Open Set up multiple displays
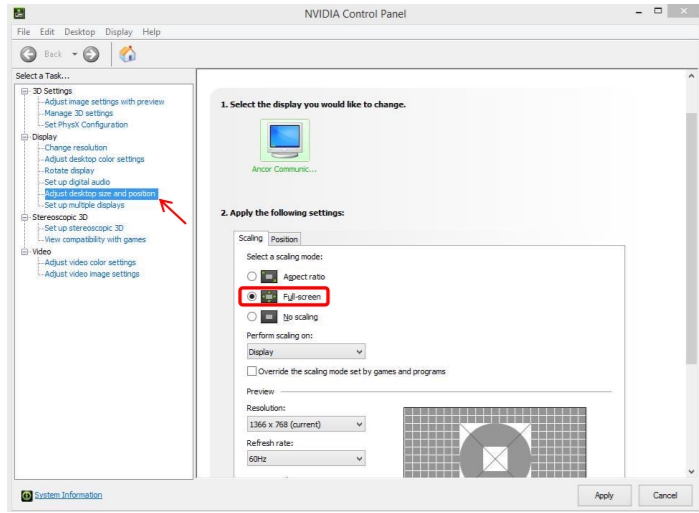 [84, 205]
